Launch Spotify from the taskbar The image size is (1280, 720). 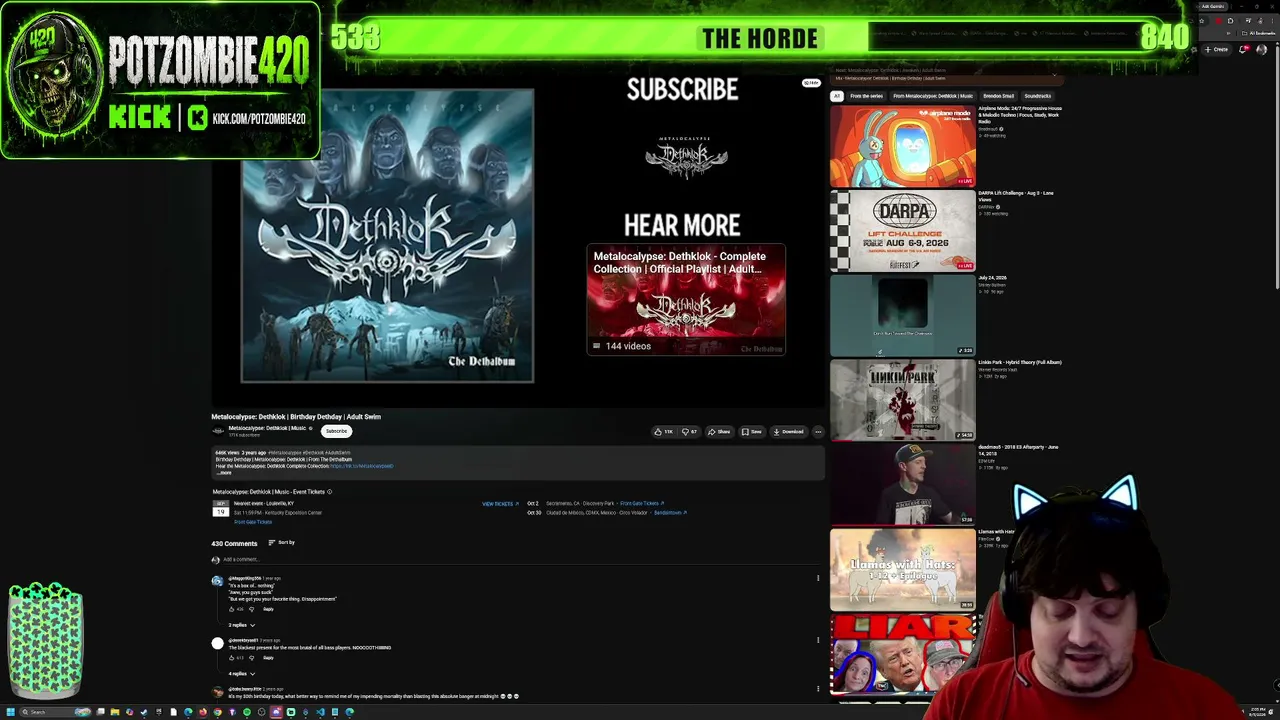click(x=247, y=712)
